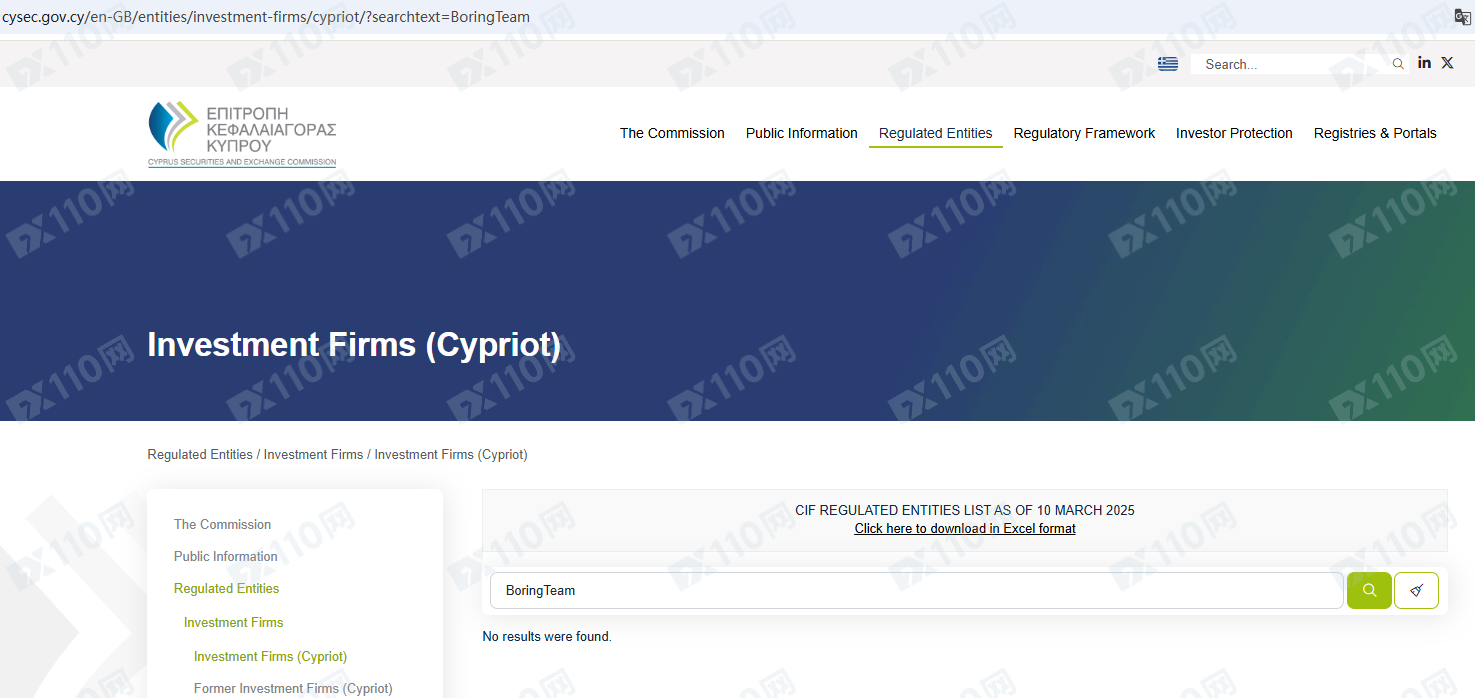The width and height of the screenshot is (1475, 698).
Task: Open Regulatory Framework menu
Action: point(1084,133)
